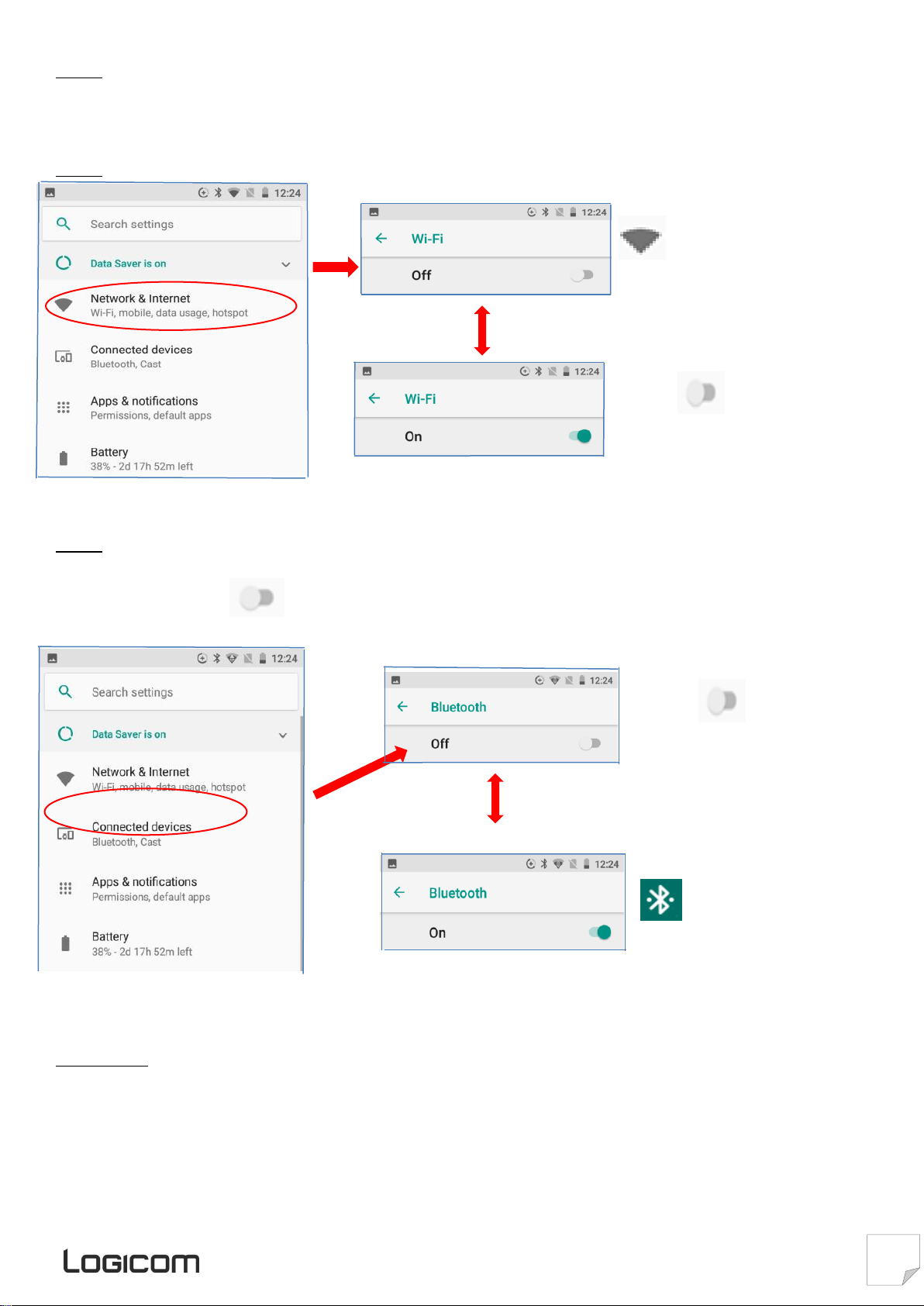Click the Battery icon in the second settings screenshot
Screen dimensions: 924x1306
[x=66, y=943]
